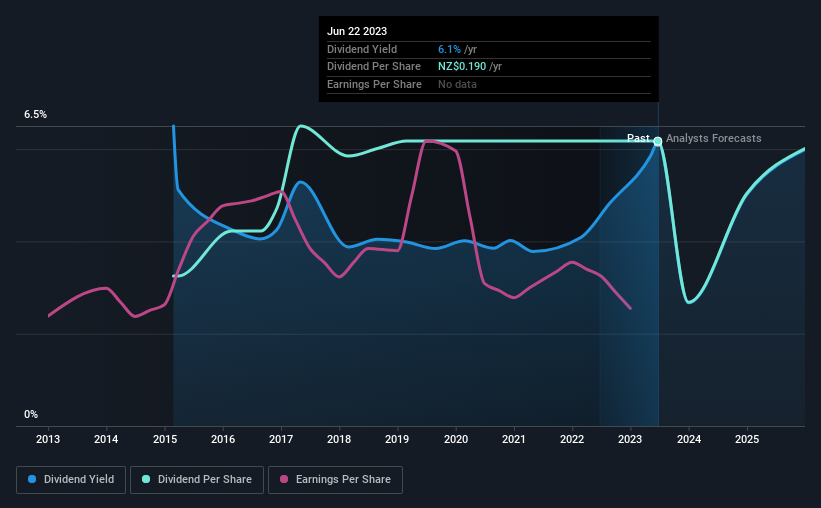Toggle the Dividend Per Share legend button
The width and height of the screenshot is (821, 508).
(197, 479)
